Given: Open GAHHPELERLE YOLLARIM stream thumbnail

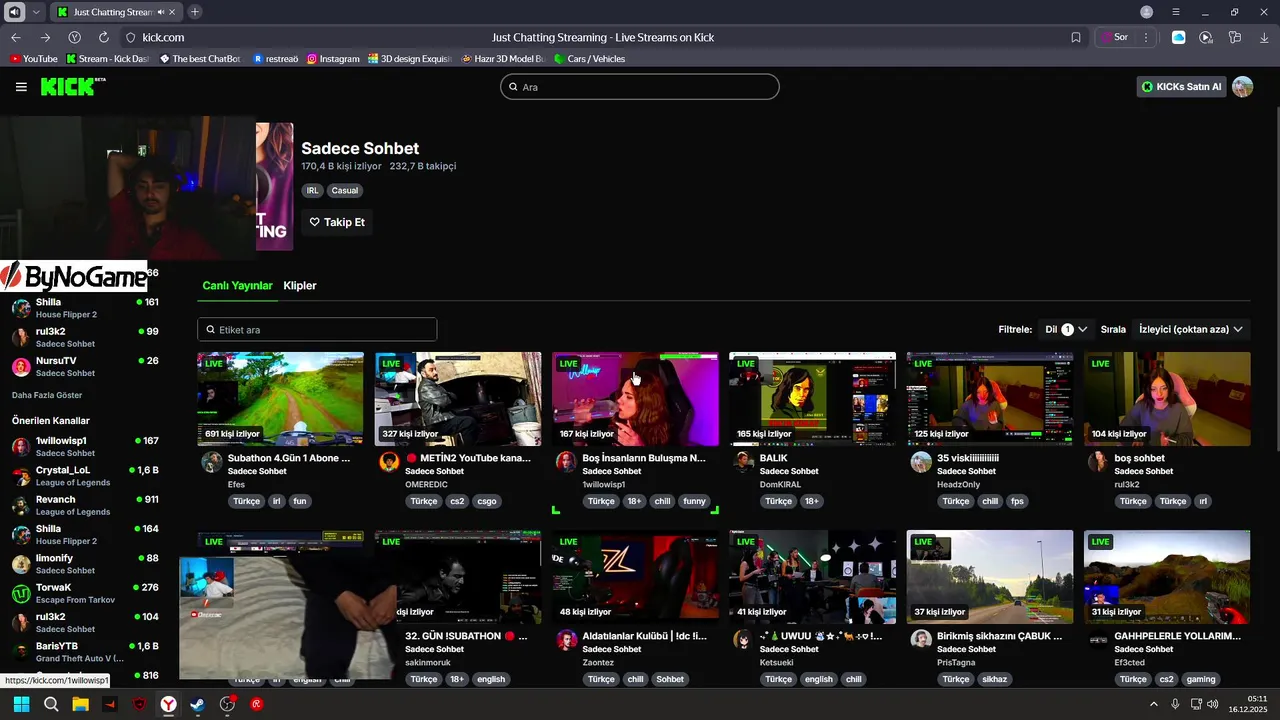Looking at the screenshot, I should pos(1167,577).
